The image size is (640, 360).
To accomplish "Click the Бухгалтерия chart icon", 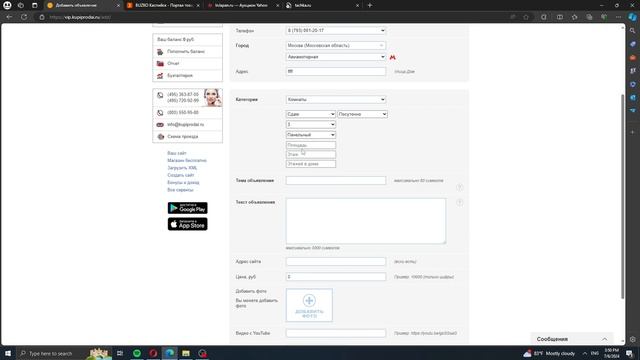I will pyautogui.click(x=160, y=76).
